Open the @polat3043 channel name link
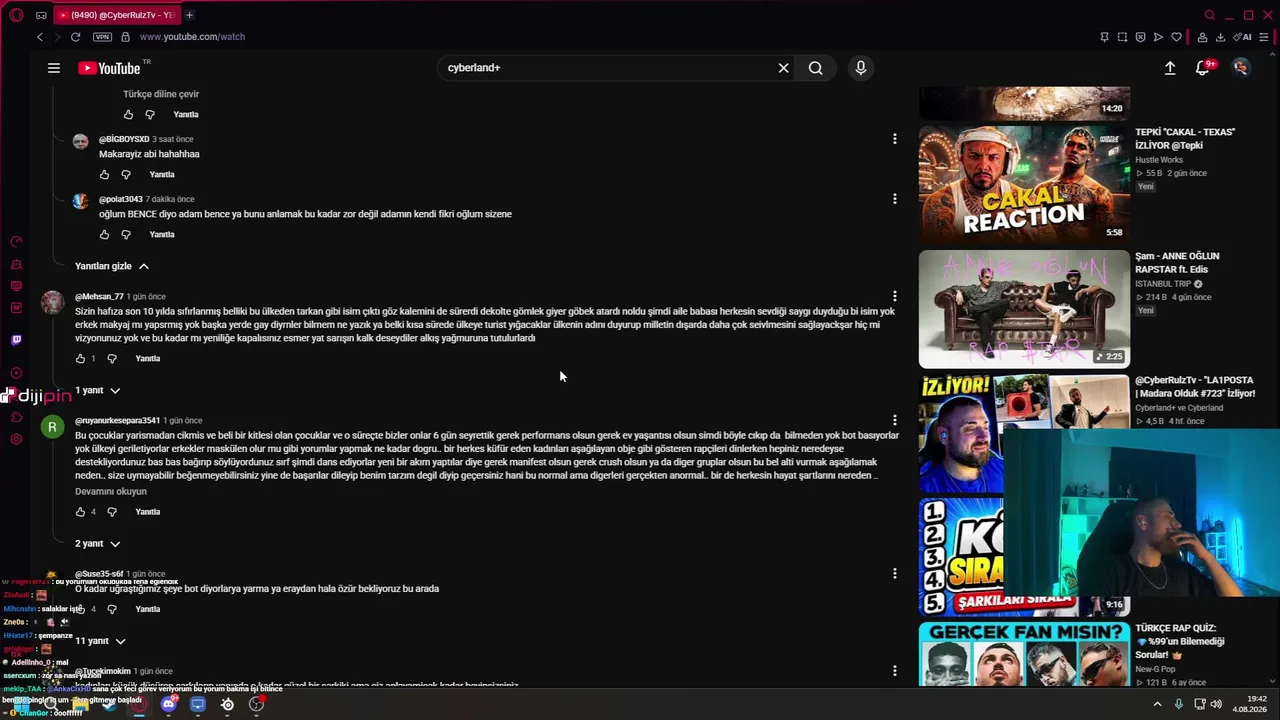 pyautogui.click(x=121, y=200)
